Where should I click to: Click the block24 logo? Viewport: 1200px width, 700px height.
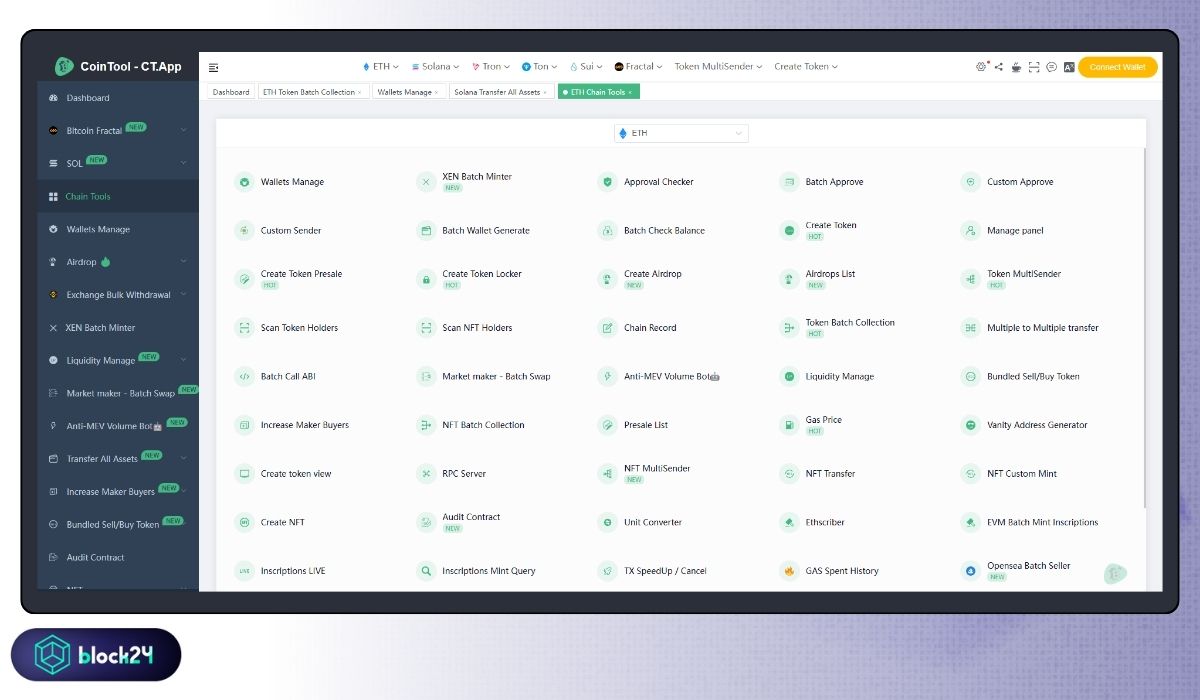click(96, 655)
